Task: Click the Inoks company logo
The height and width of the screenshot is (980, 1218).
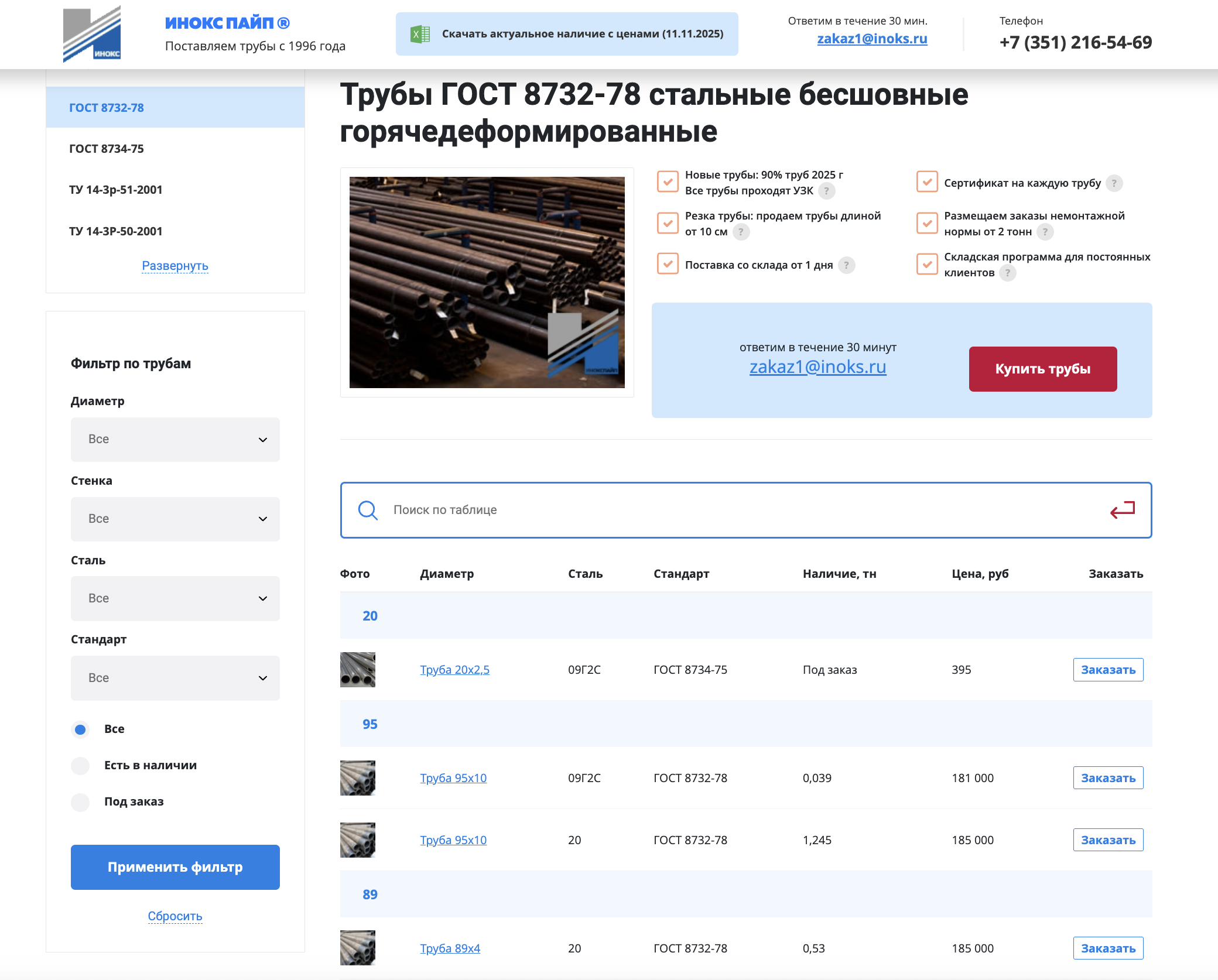Action: click(x=92, y=34)
